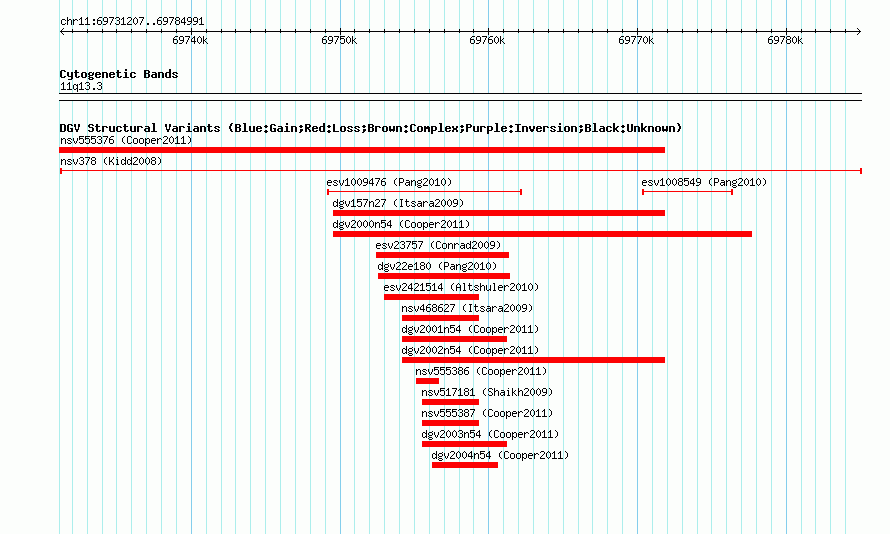The width and height of the screenshot is (890, 534).
Task: Click the nsv555387 red bar
Action: [x=450, y=423]
